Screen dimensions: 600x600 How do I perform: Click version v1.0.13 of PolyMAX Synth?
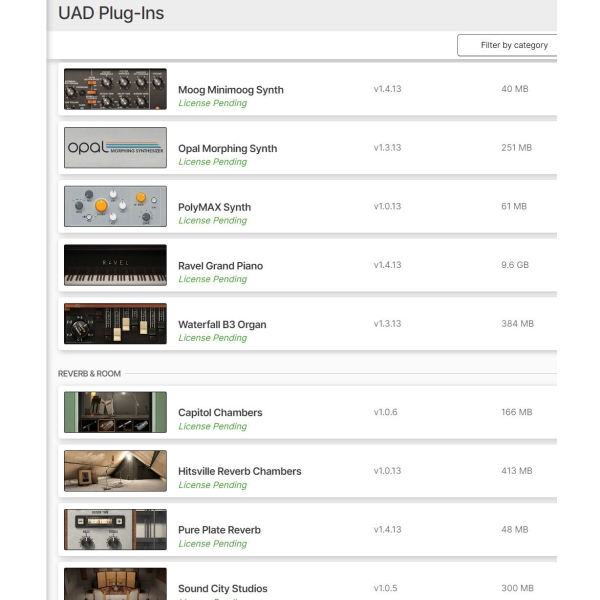[387, 206]
